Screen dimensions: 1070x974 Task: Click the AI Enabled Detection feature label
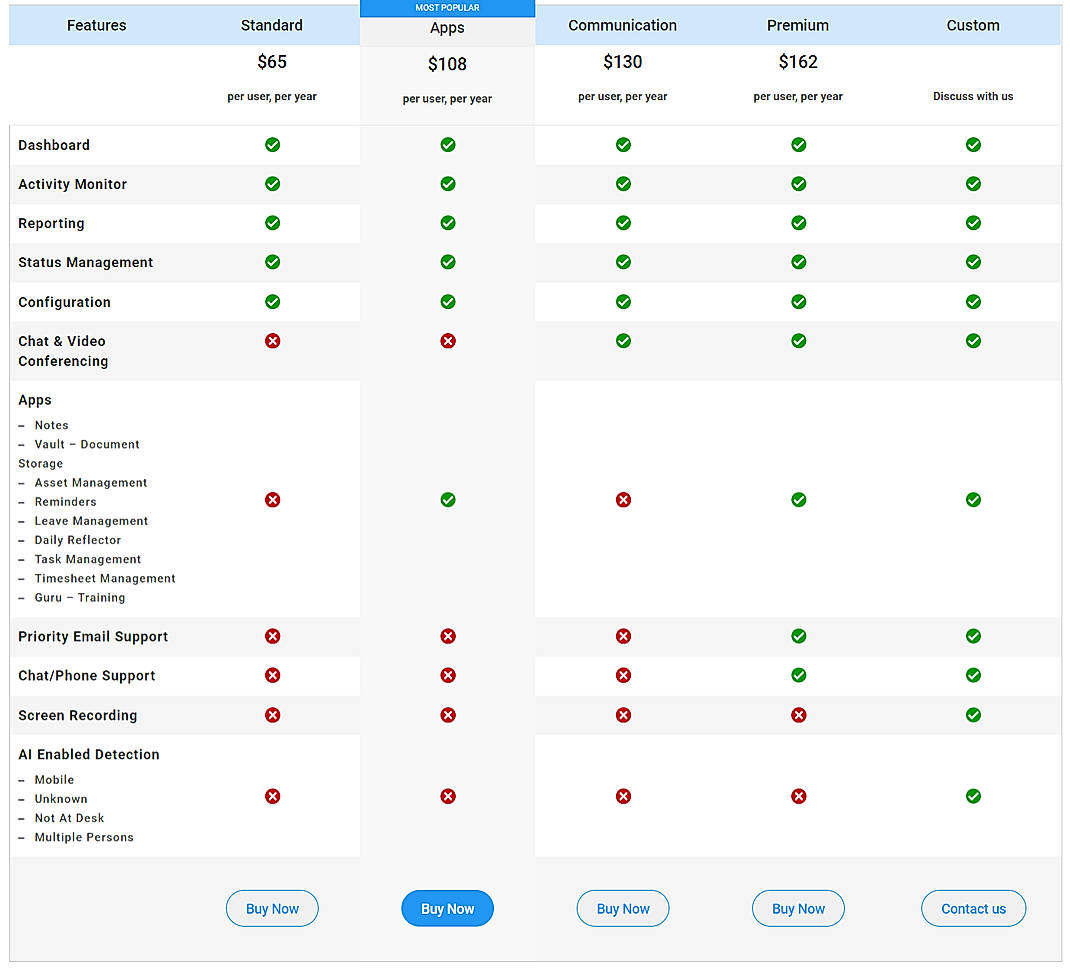[x=89, y=755]
